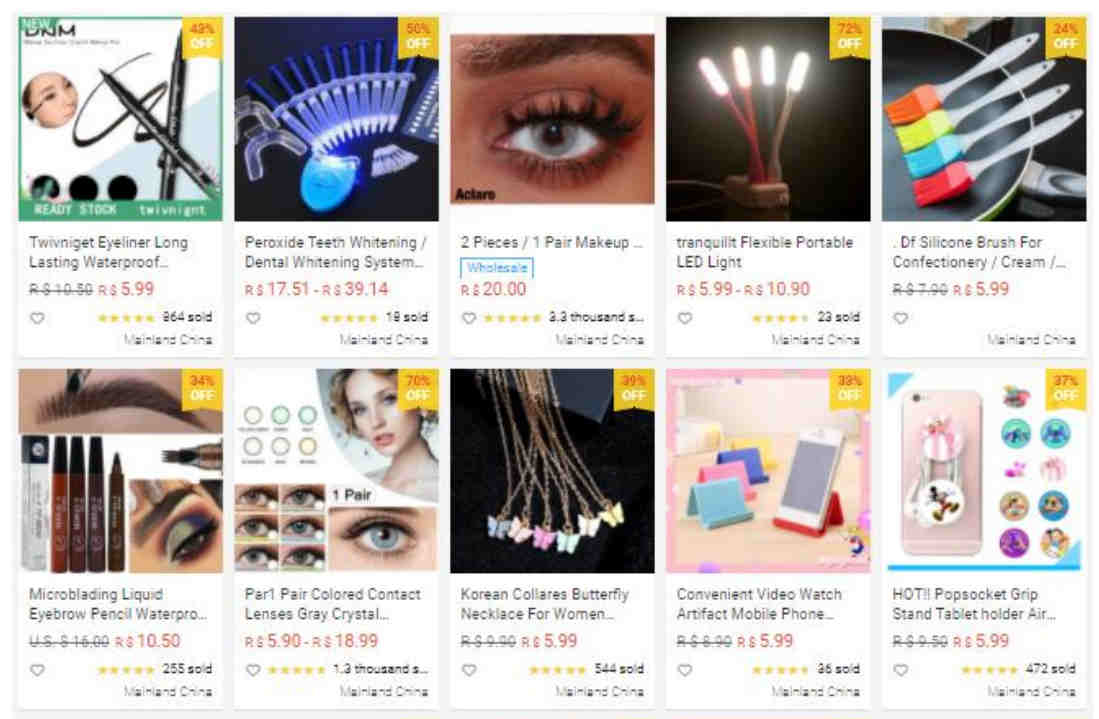Screen dimensions: 1099x719
Task: Open HOT!! Popsocket Grip Stand title
Action: 973,604
